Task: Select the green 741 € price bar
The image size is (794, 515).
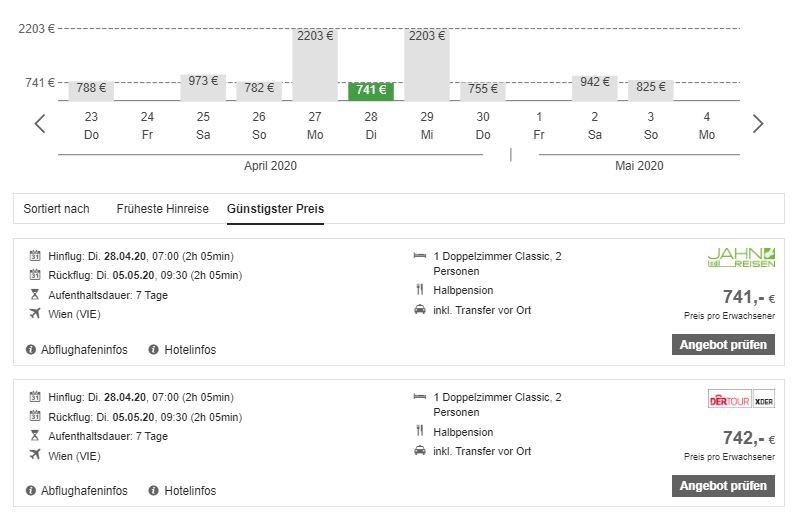Action: coord(371,90)
